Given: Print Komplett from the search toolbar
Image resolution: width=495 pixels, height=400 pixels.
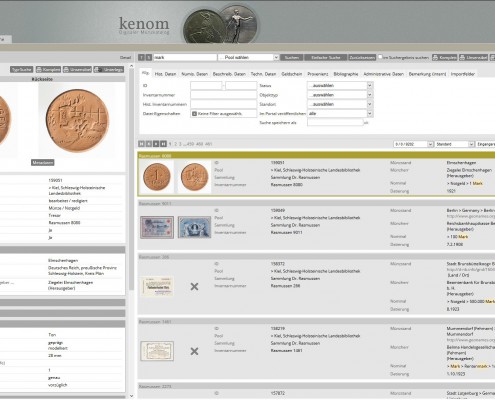Looking at the screenshot, I should [x=444, y=57].
